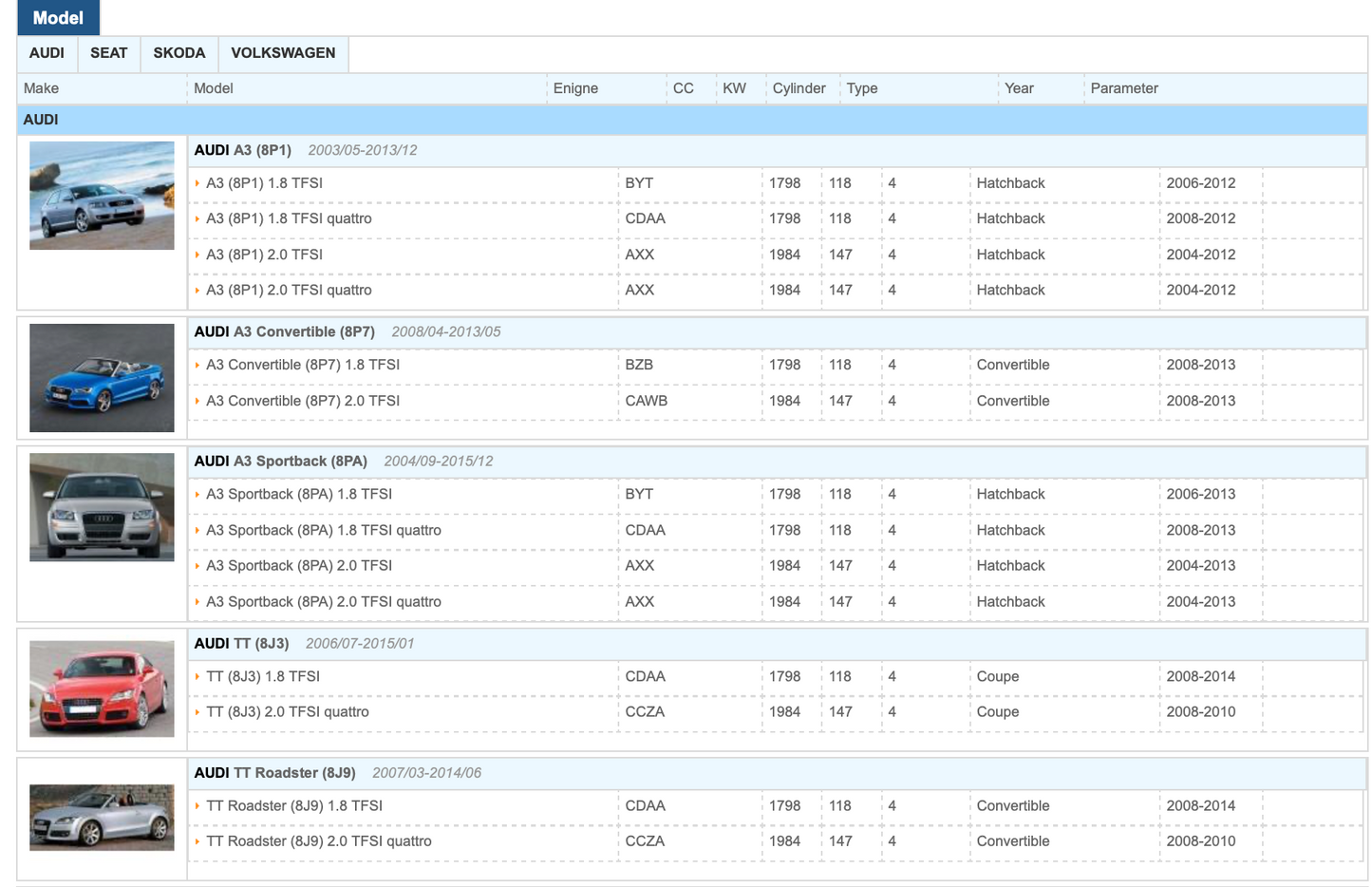Screen dimensions: 1372x887
Task: Click the Cylinder column header
Action: pyautogui.click(x=799, y=88)
